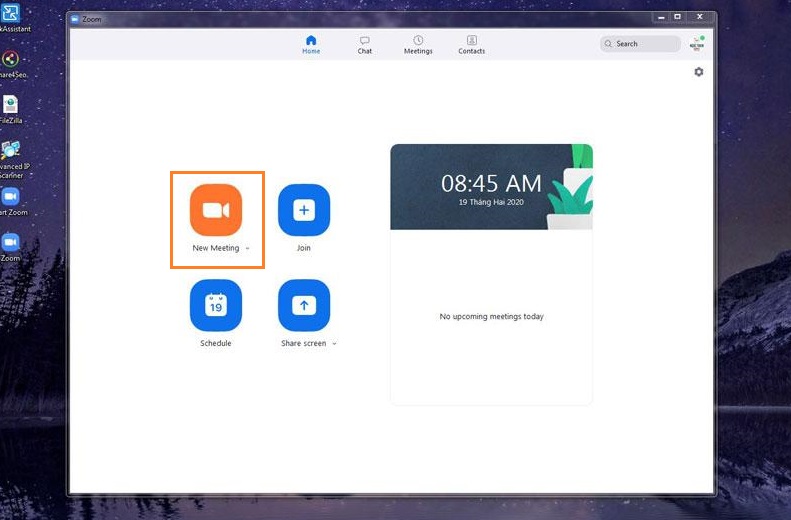Minimize the Zoom window
This screenshot has width=791, height=520.
(x=660, y=17)
